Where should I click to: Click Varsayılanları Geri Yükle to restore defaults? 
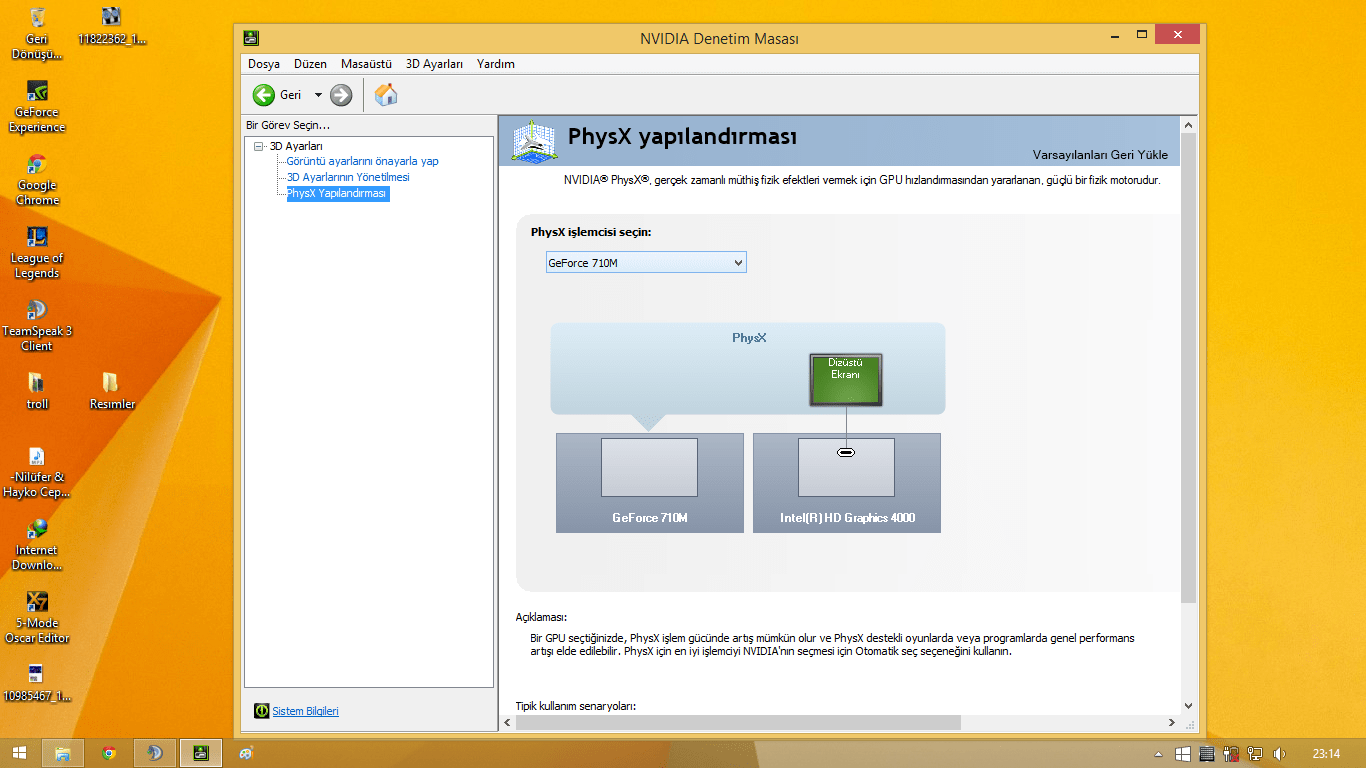pyautogui.click(x=1100, y=155)
